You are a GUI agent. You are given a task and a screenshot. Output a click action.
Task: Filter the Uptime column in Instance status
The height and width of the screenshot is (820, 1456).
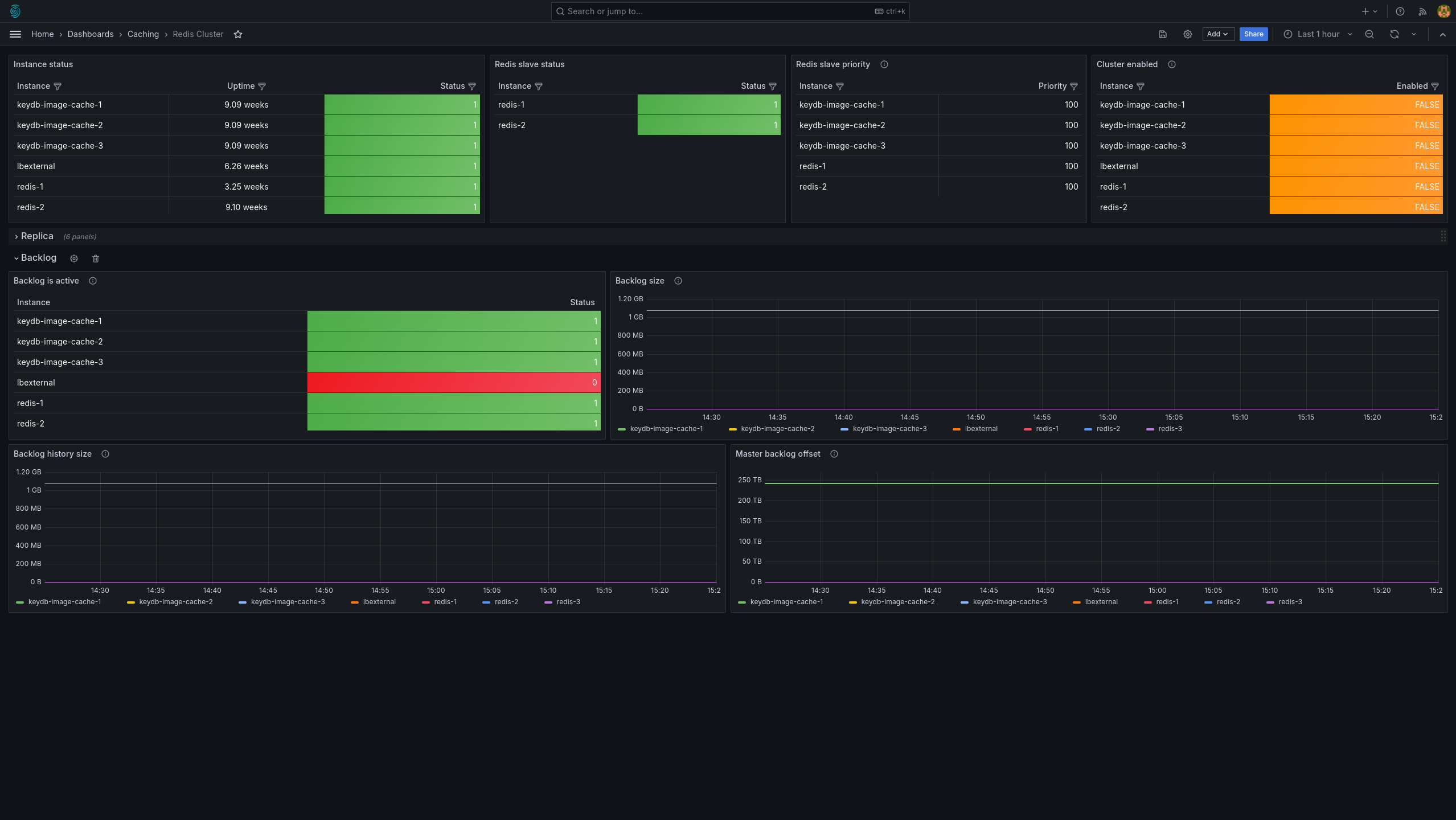click(x=262, y=86)
